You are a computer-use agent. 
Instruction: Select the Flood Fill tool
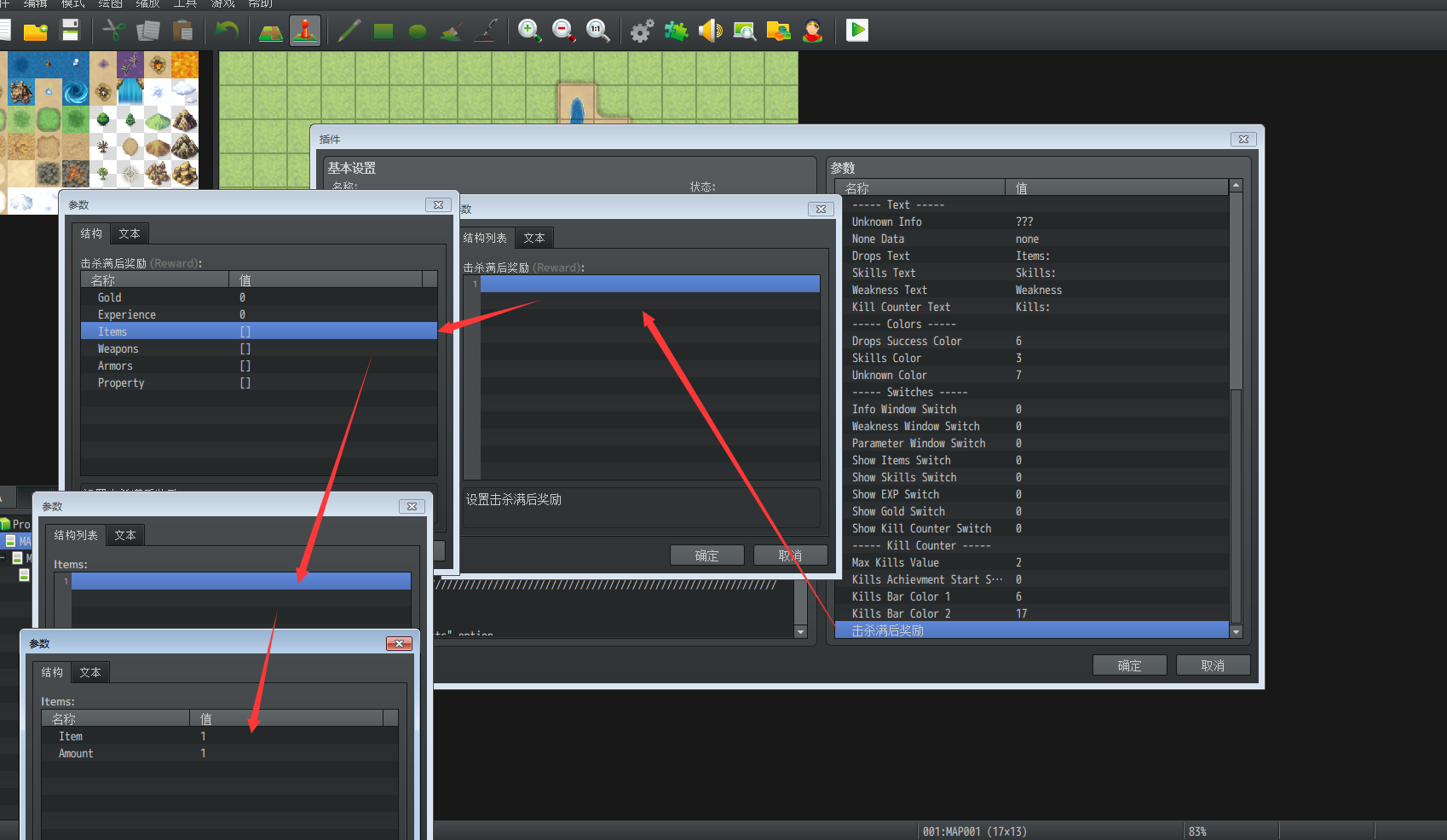click(x=452, y=32)
